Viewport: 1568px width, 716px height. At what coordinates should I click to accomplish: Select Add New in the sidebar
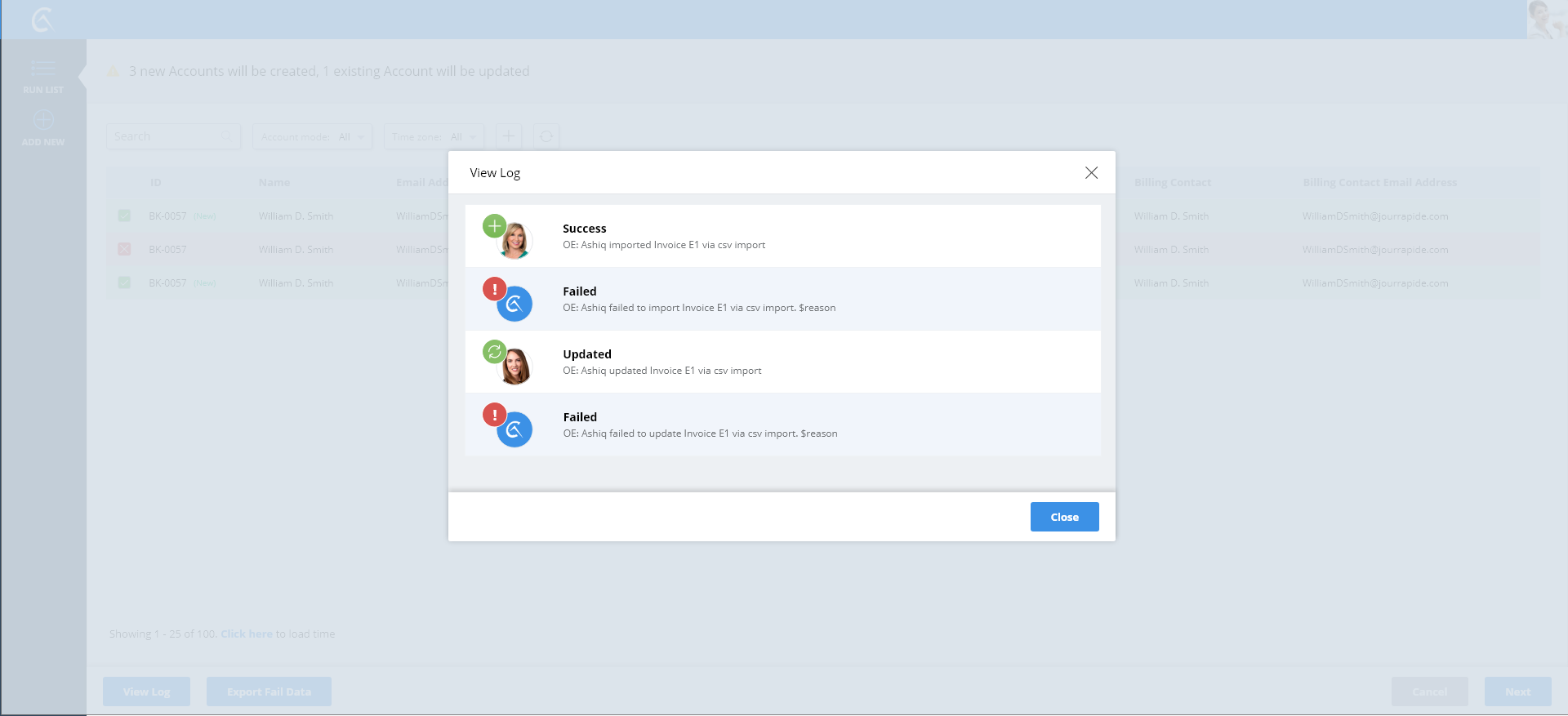click(43, 128)
